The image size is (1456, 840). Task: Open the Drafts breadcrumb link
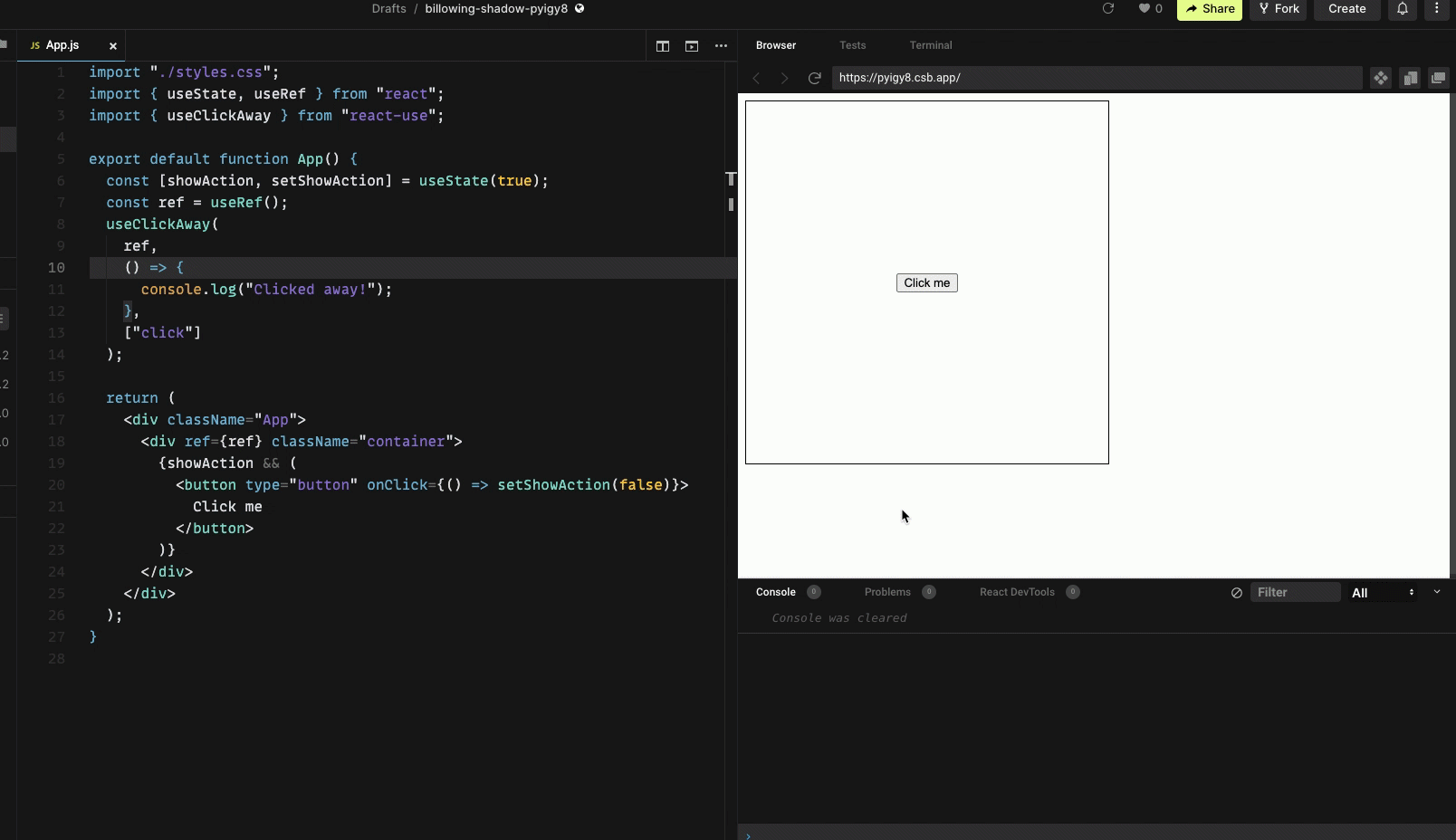[388, 9]
